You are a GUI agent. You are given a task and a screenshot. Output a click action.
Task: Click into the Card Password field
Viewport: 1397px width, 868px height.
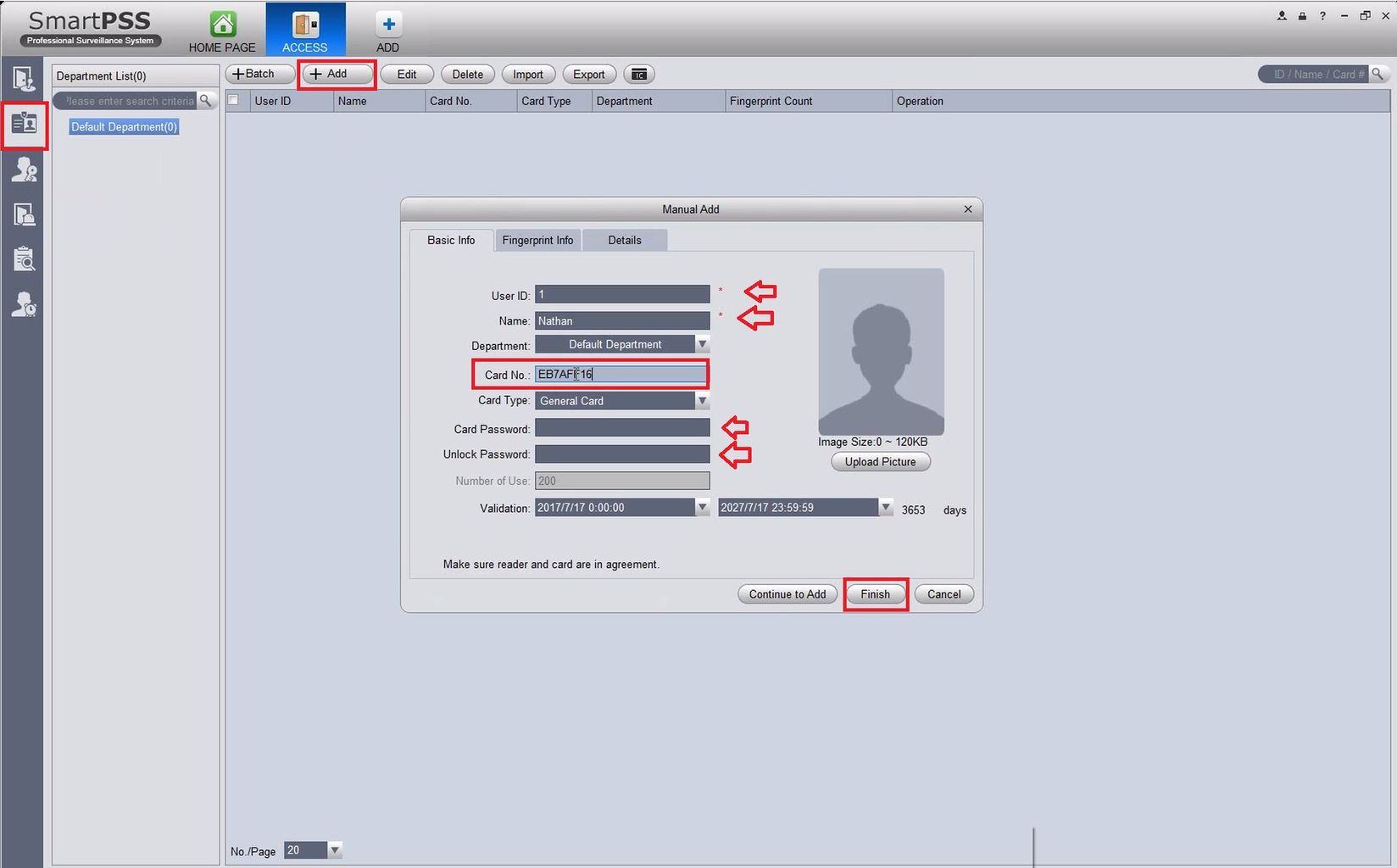(x=622, y=428)
